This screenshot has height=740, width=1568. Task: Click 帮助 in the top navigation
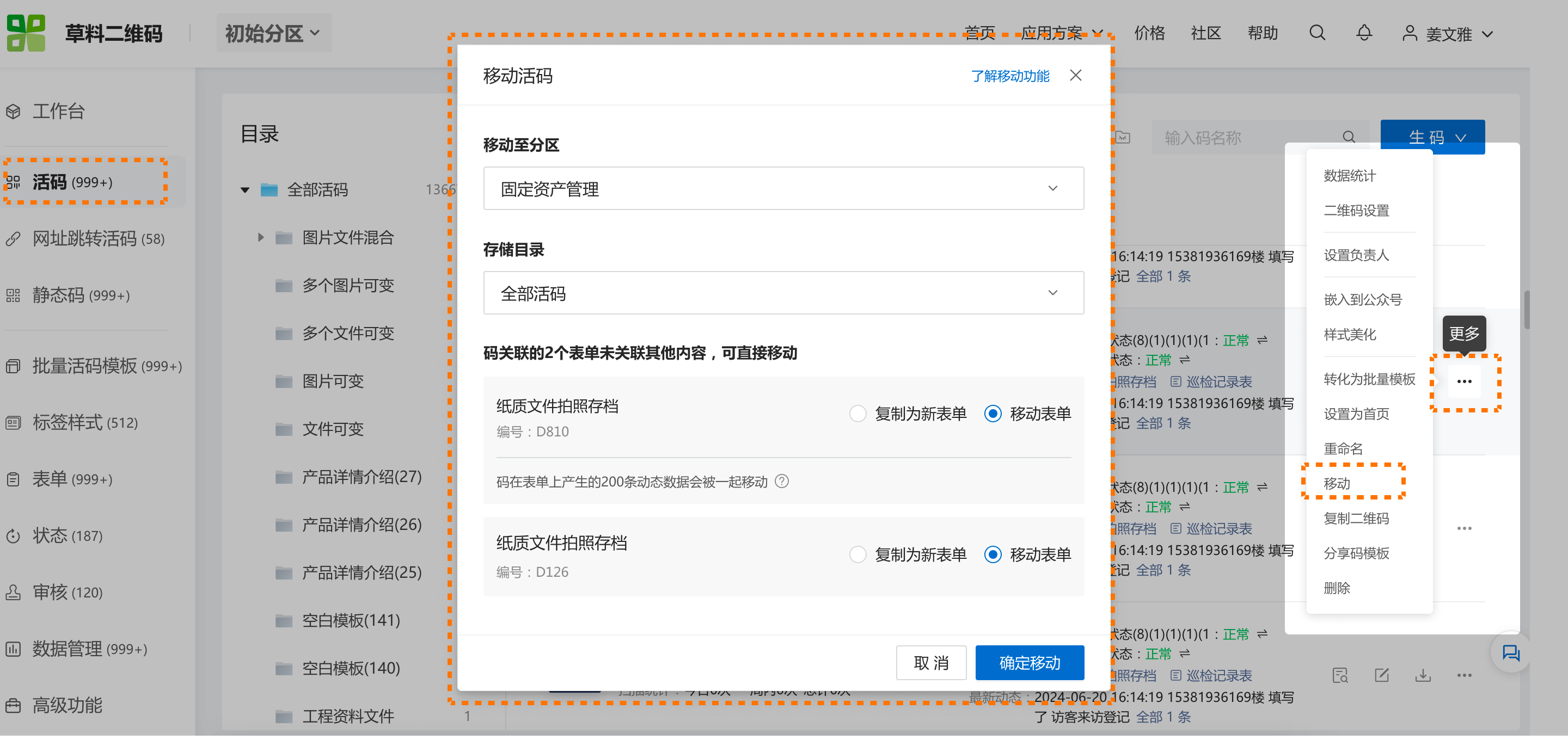pyautogui.click(x=1263, y=34)
